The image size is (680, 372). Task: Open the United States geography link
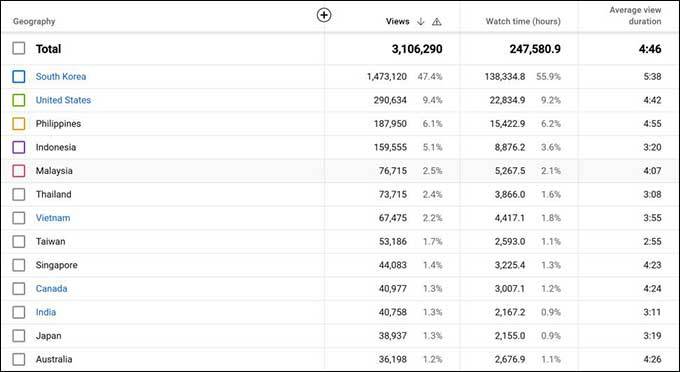click(63, 100)
